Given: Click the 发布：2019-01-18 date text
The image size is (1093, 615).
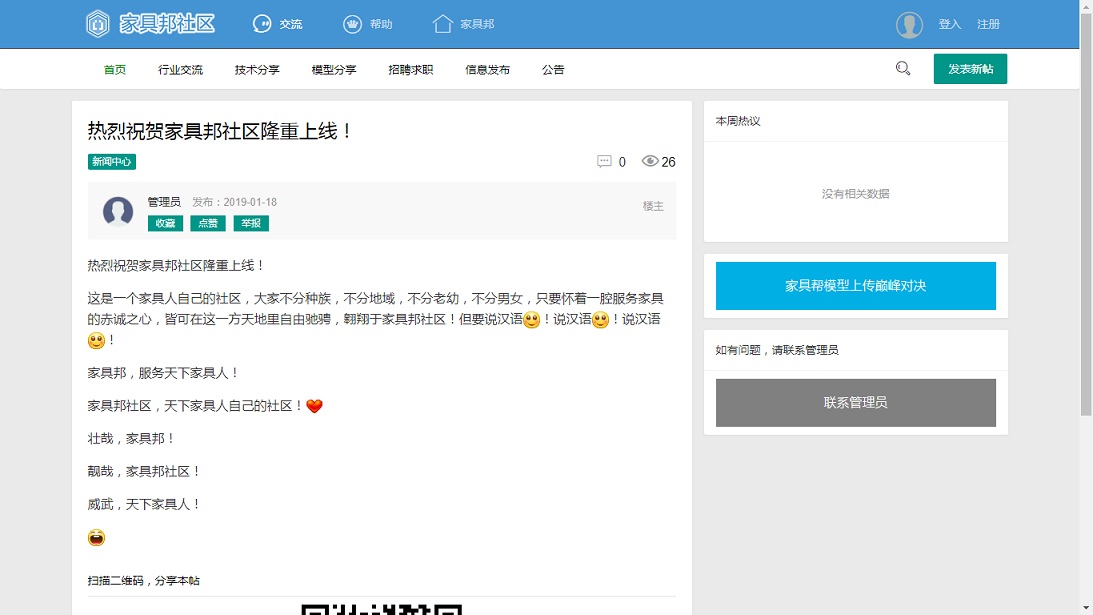Looking at the screenshot, I should click(x=234, y=202).
